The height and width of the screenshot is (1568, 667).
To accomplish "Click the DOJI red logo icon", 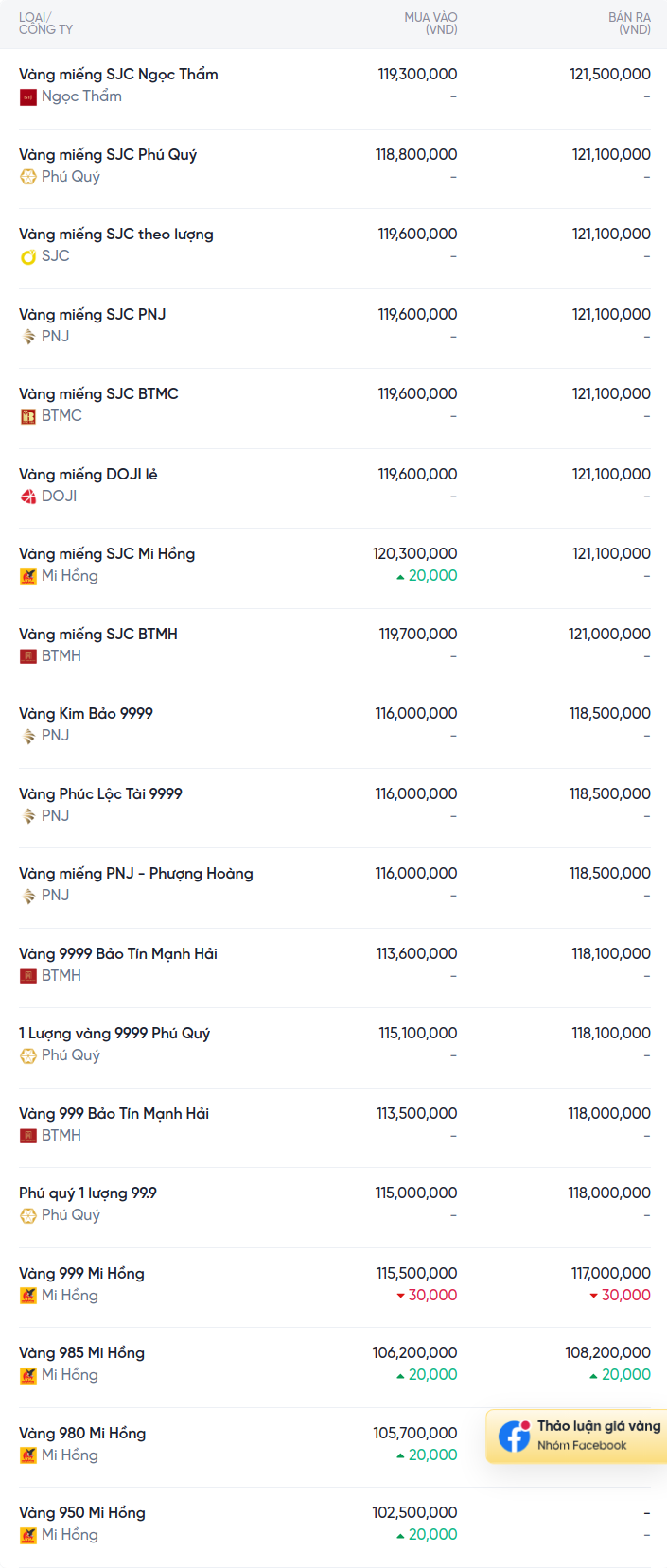I will click(x=28, y=497).
